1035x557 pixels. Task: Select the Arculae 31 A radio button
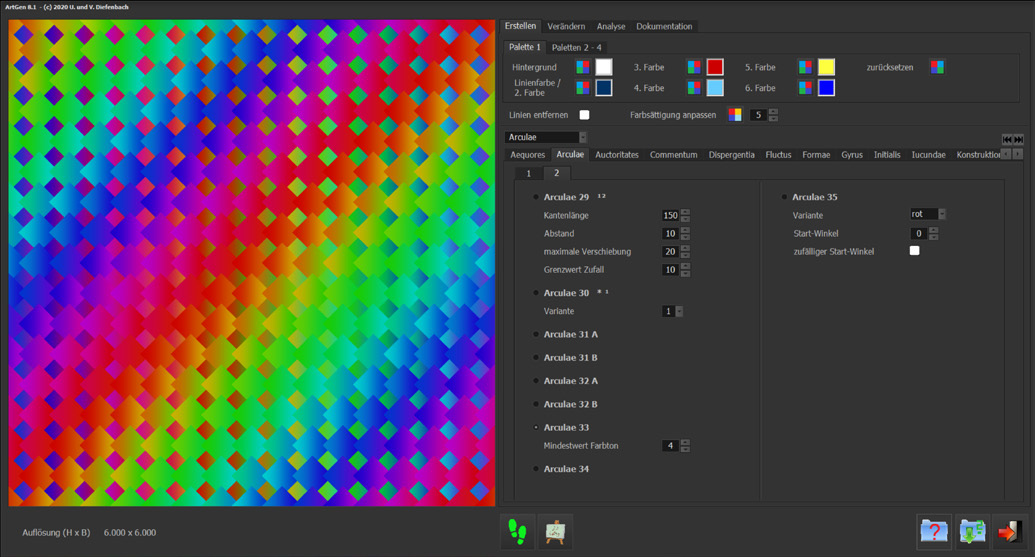coord(536,335)
